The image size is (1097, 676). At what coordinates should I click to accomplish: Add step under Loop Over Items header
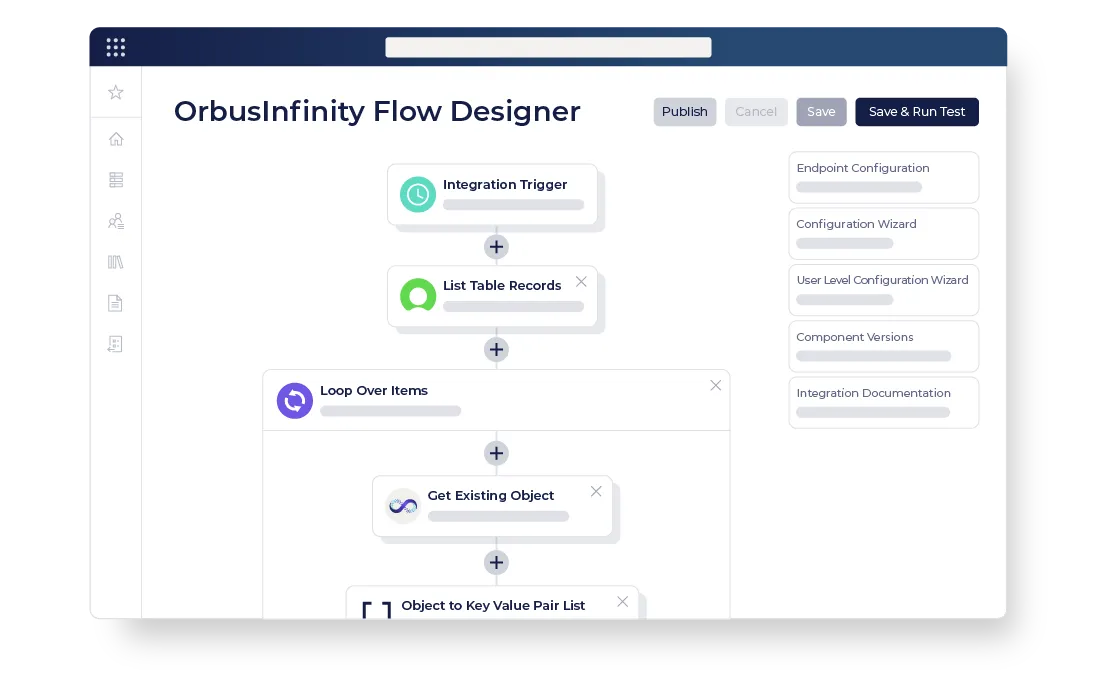coord(496,453)
